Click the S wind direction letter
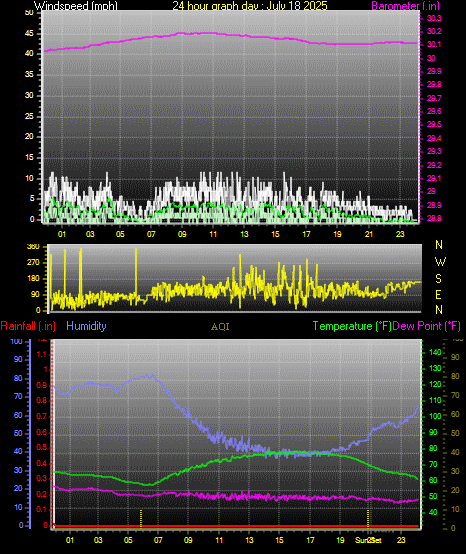The width and height of the screenshot is (466, 554). click(438, 279)
